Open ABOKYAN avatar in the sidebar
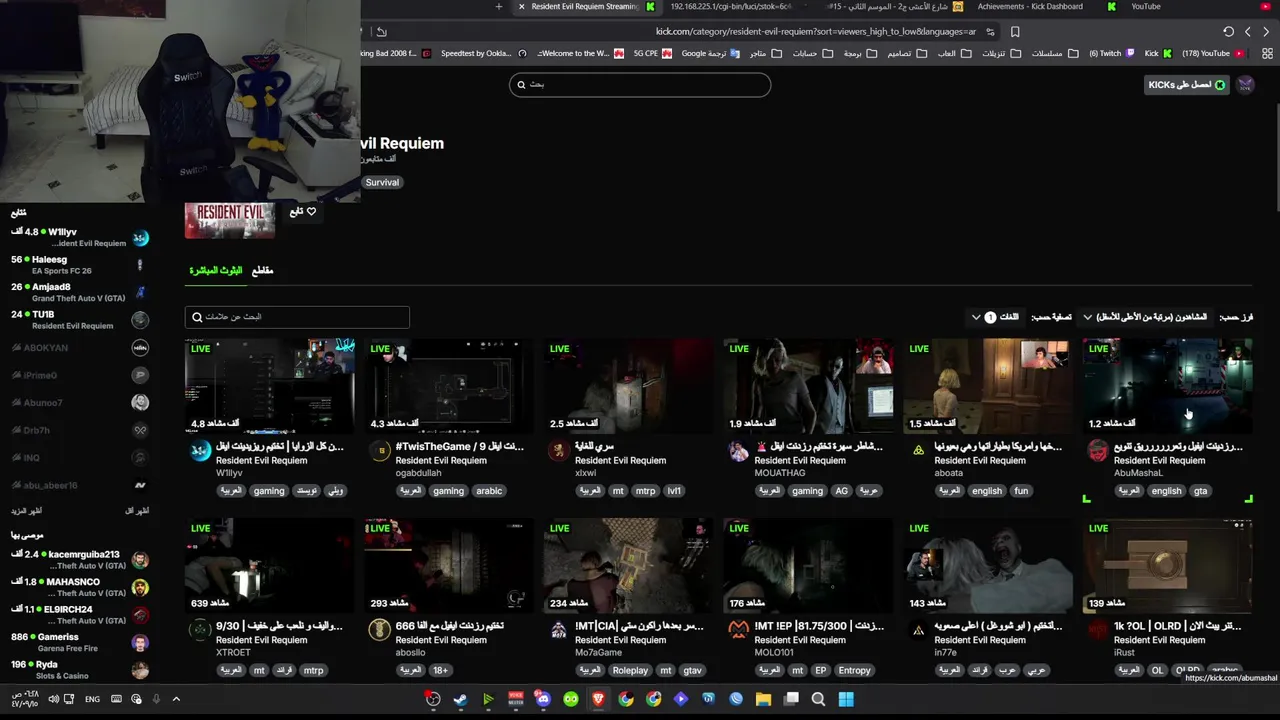 tap(140, 348)
